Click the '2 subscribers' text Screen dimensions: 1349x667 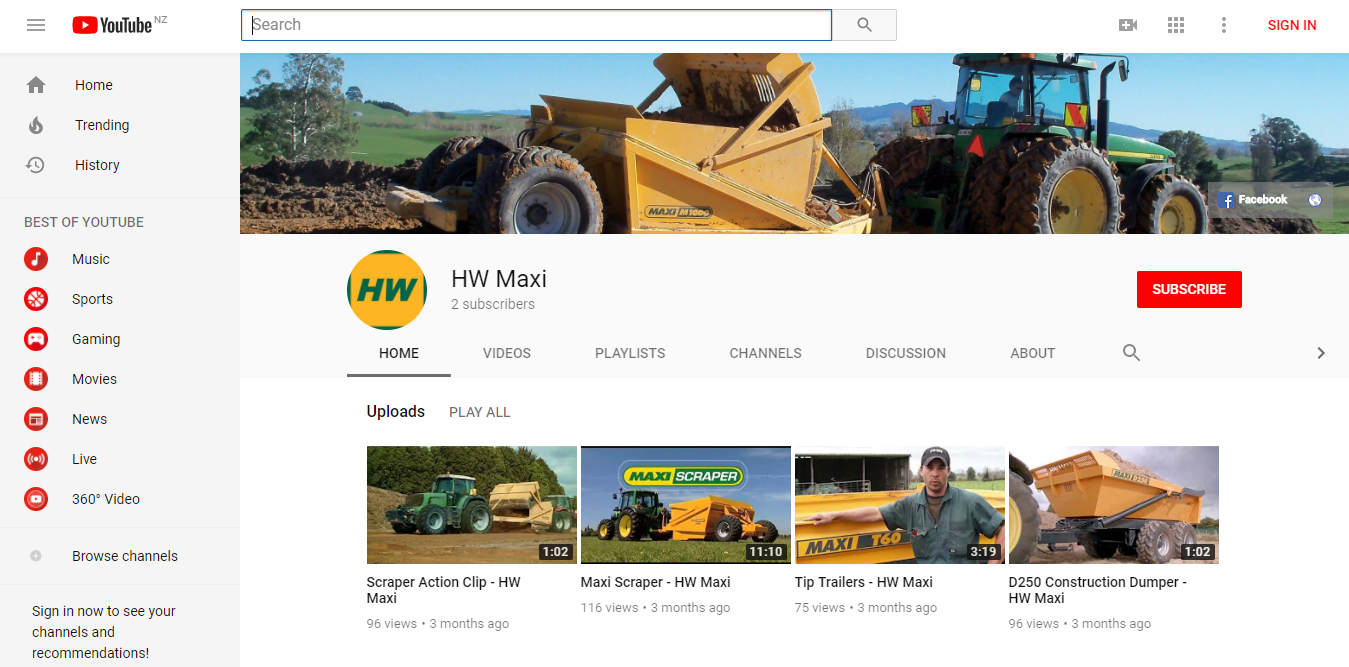pyautogui.click(x=493, y=304)
